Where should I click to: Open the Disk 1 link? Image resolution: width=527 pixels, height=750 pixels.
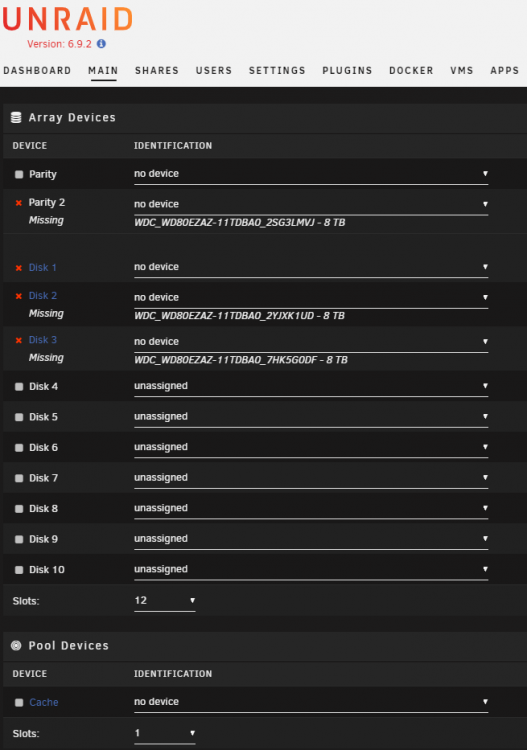point(43,267)
